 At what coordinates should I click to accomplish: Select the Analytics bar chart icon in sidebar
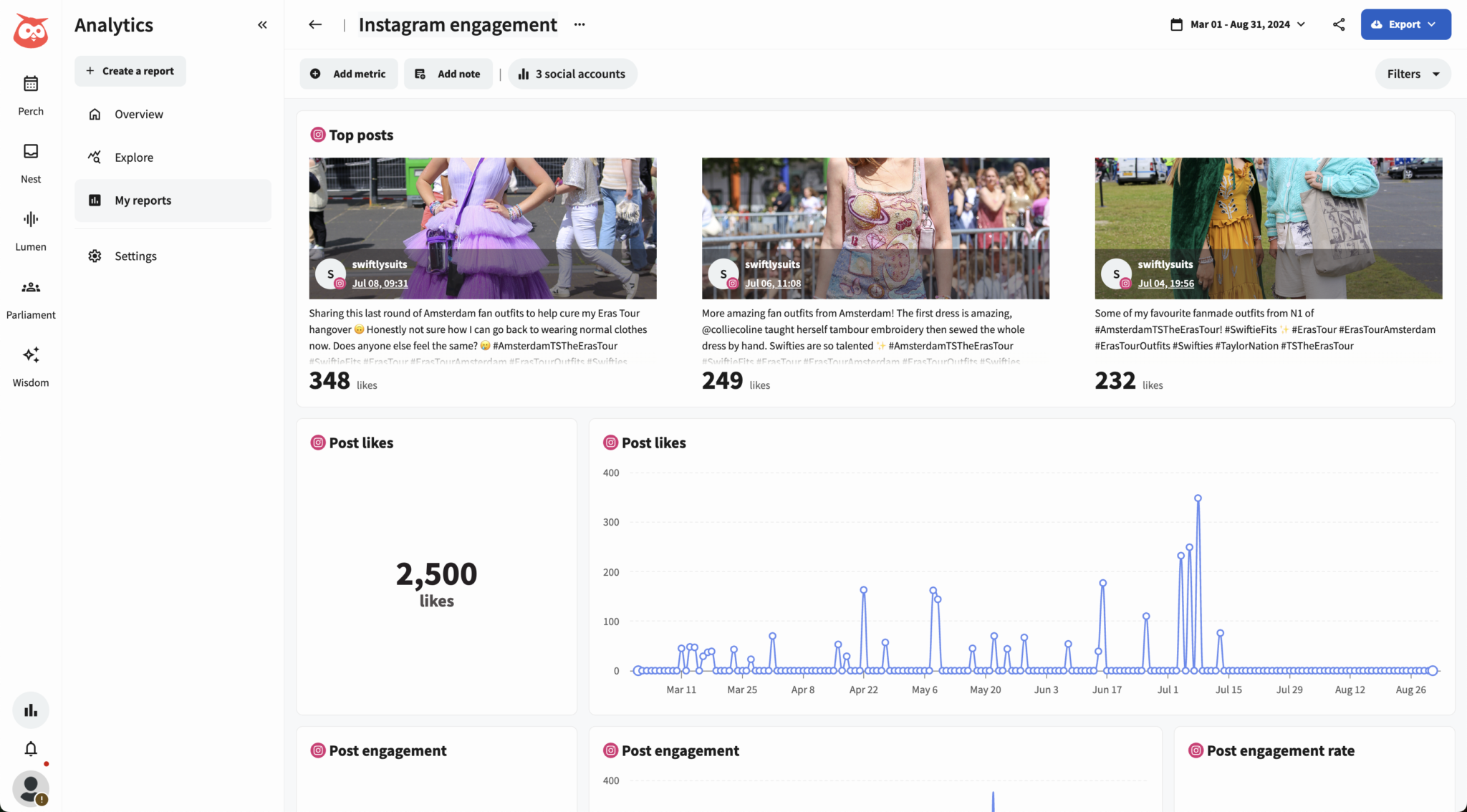[31, 710]
